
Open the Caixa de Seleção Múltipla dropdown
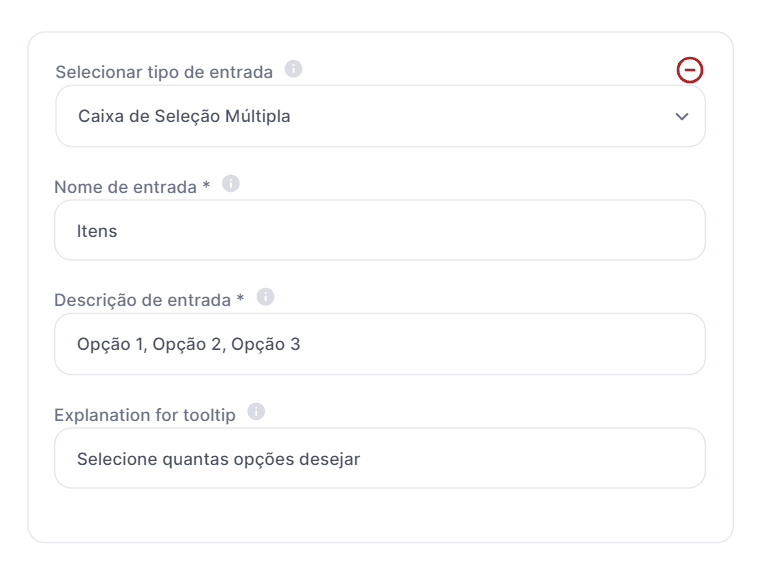[380, 116]
